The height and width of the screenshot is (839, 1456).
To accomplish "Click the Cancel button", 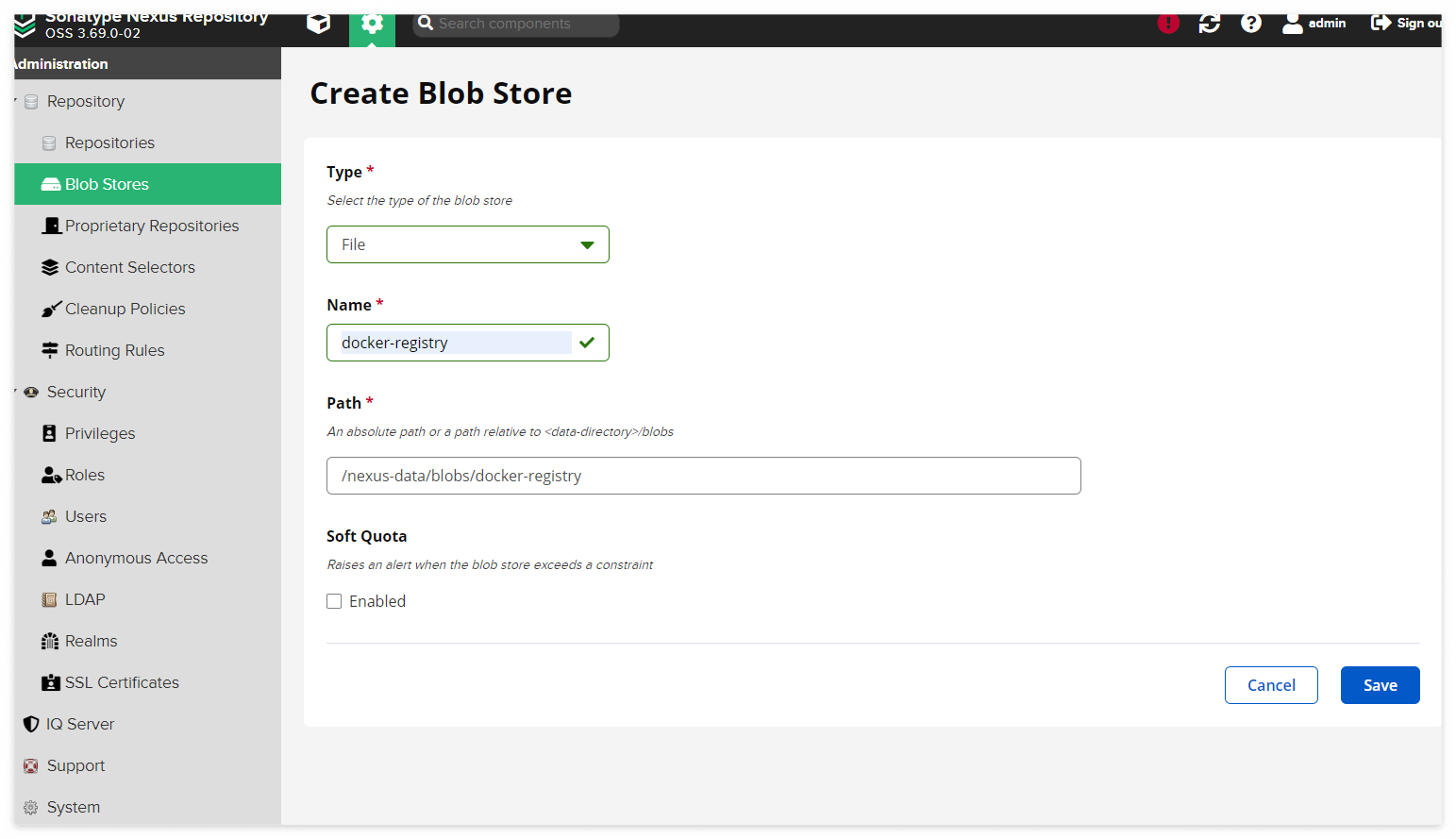I will pos(1271,685).
